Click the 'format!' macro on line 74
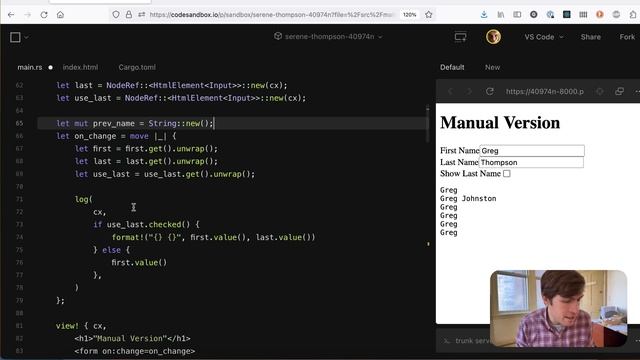This screenshot has width=640, height=360. (x=128, y=237)
